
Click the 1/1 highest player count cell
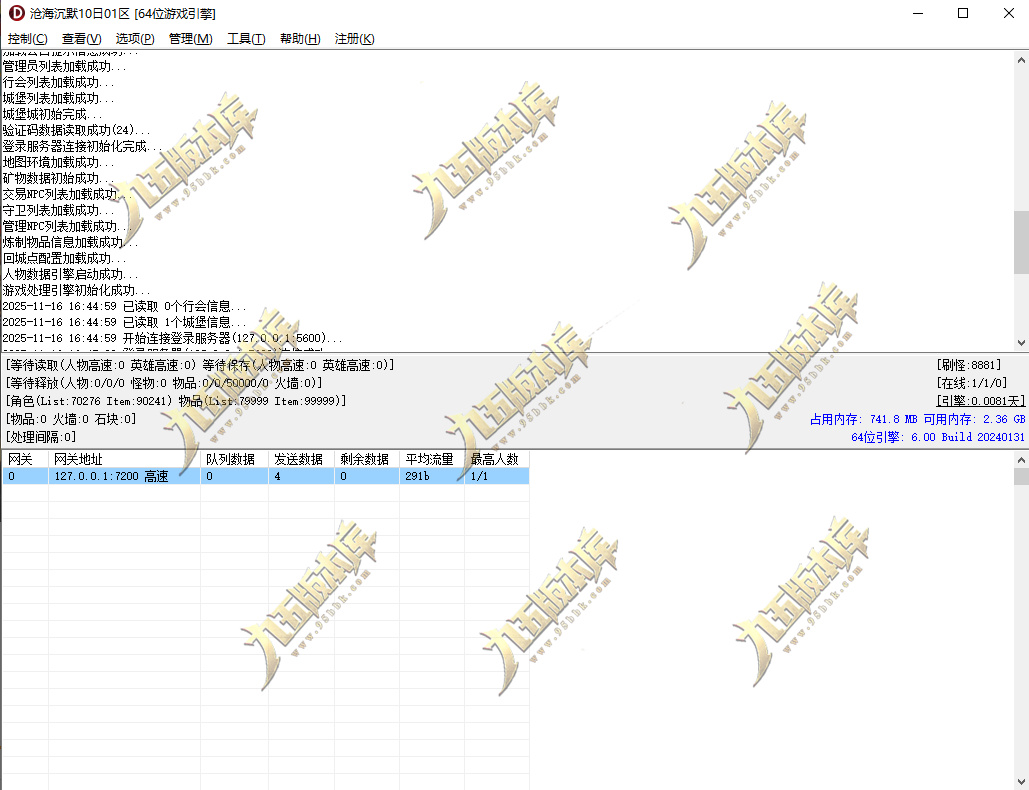[497, 476]
